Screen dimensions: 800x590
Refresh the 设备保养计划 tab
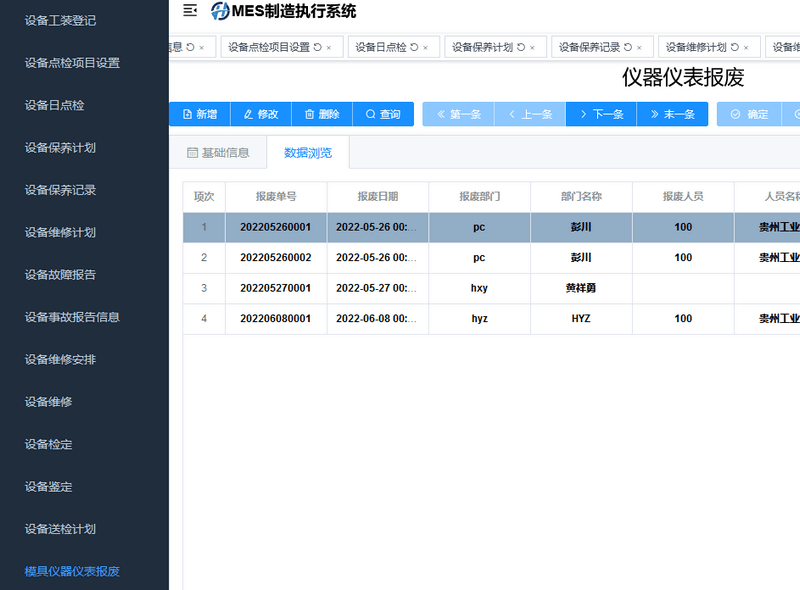tap(521, 47)
